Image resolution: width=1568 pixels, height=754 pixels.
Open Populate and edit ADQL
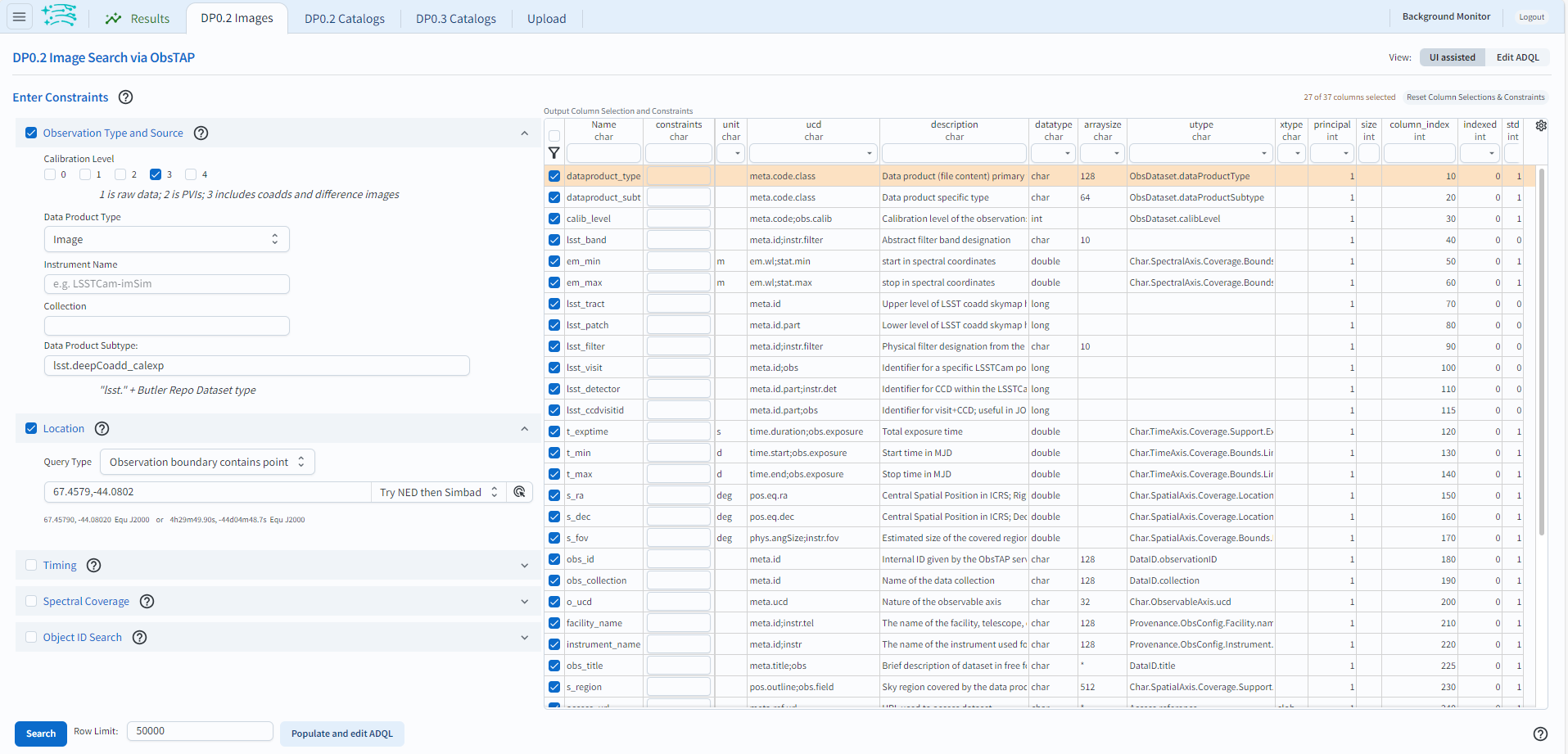(x=341, y=734)
